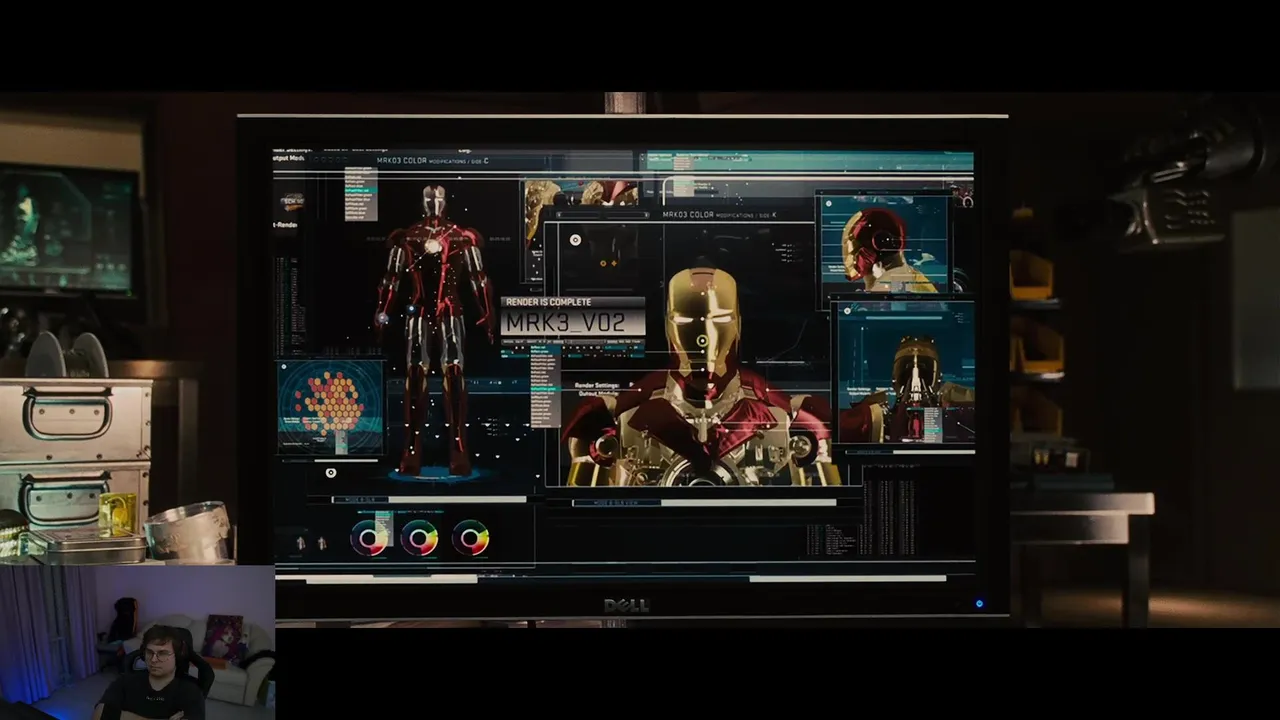Screen dimensions: 1280x720
Task: Open the option list beside the full-body suit
Action: pyautogui.click(x=361, y=194)
